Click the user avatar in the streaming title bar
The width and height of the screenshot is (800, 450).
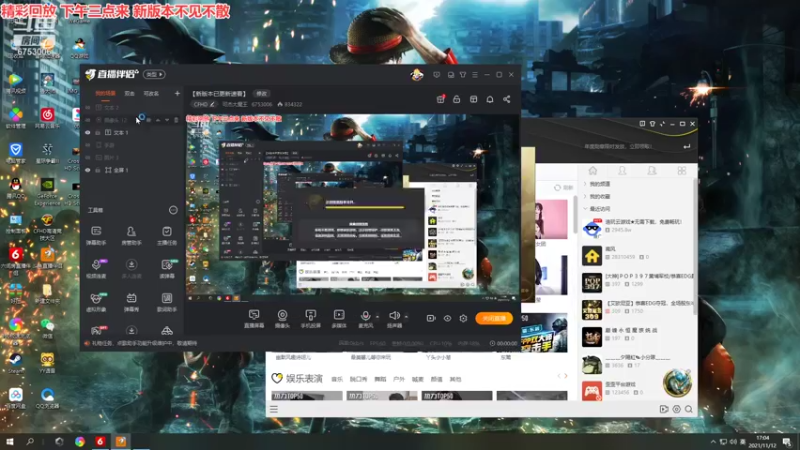[417, 75]
